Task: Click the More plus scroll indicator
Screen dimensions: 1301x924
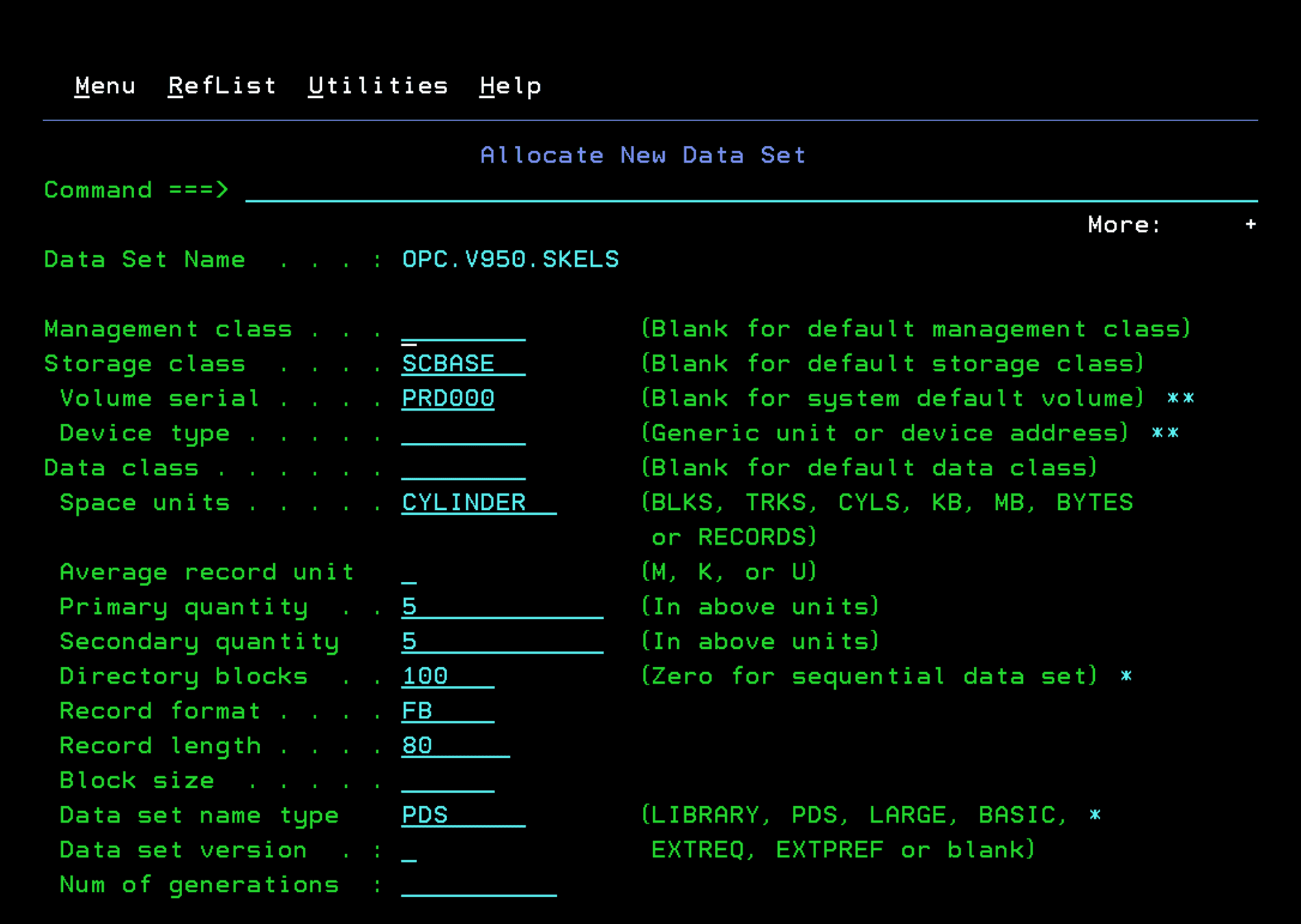Action: tap(1250, 224)
